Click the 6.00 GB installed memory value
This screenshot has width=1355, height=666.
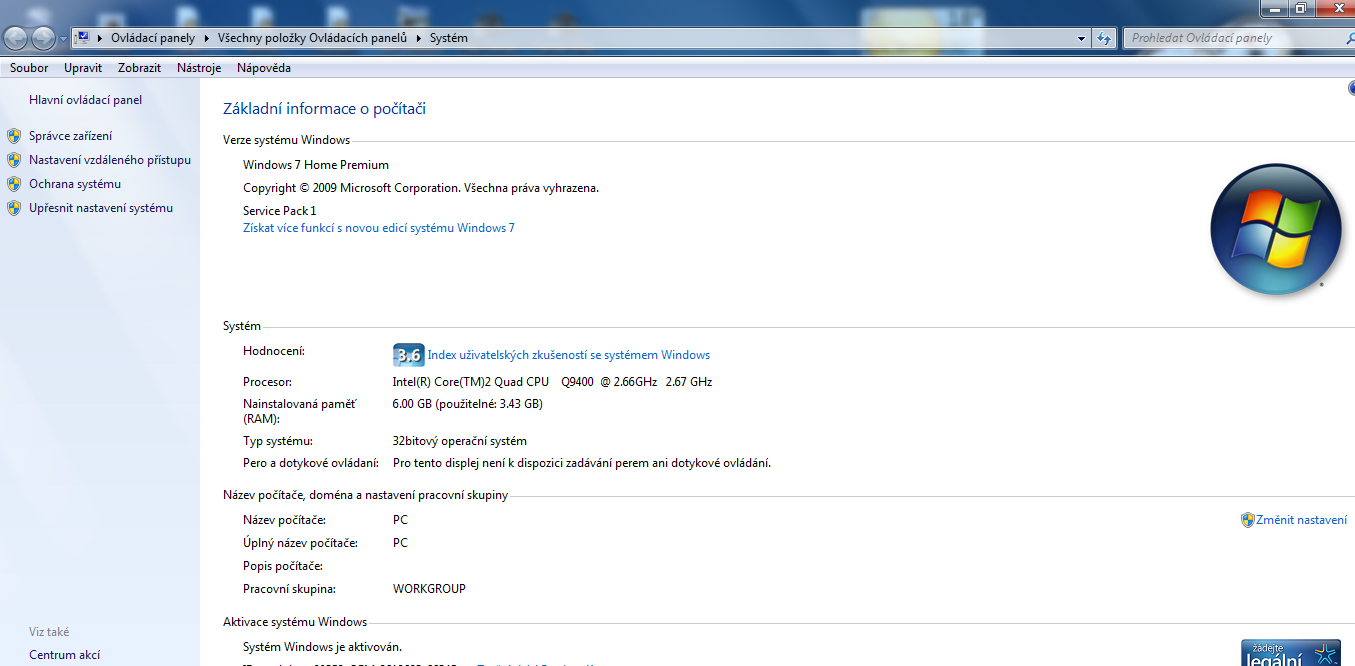click(467, 404)
